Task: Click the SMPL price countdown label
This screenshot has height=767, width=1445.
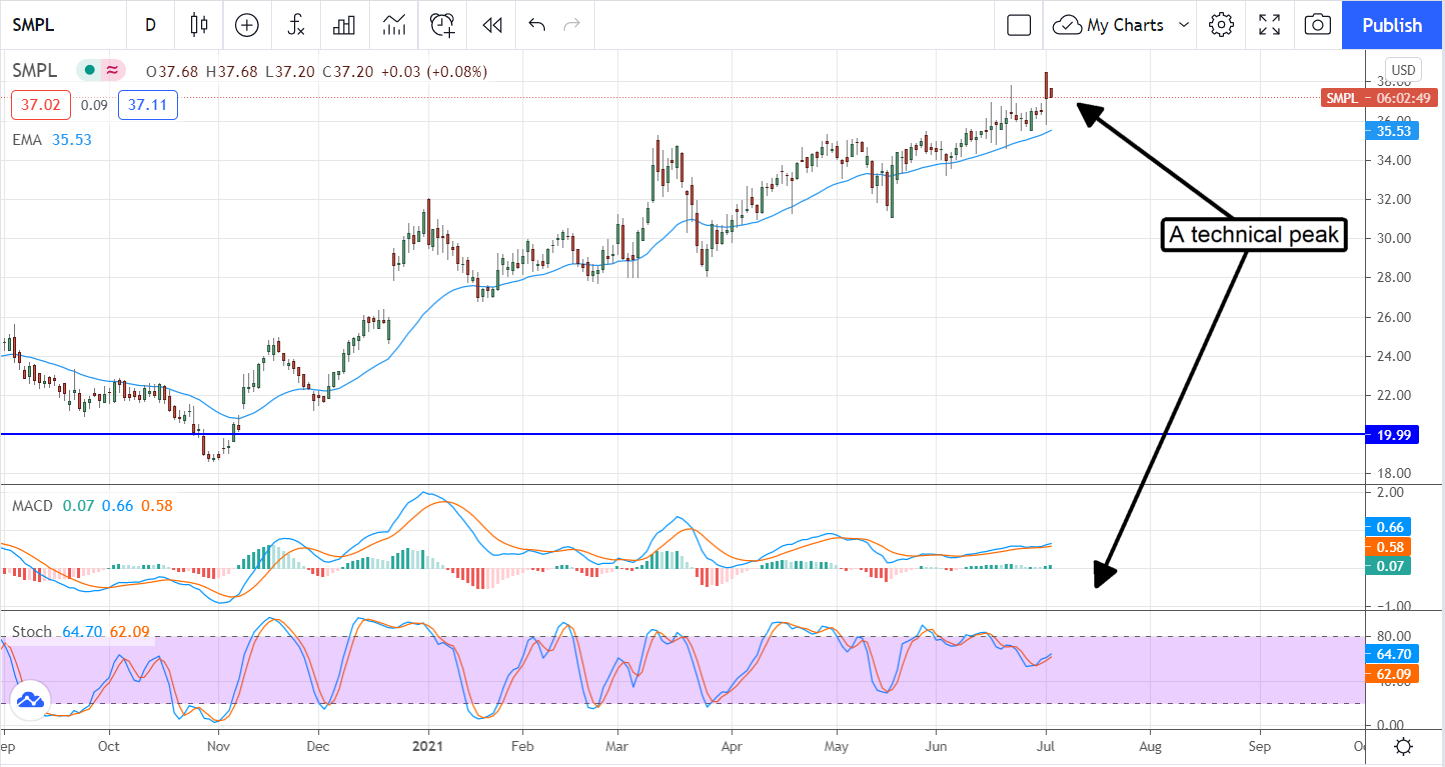Action: 1379,98
